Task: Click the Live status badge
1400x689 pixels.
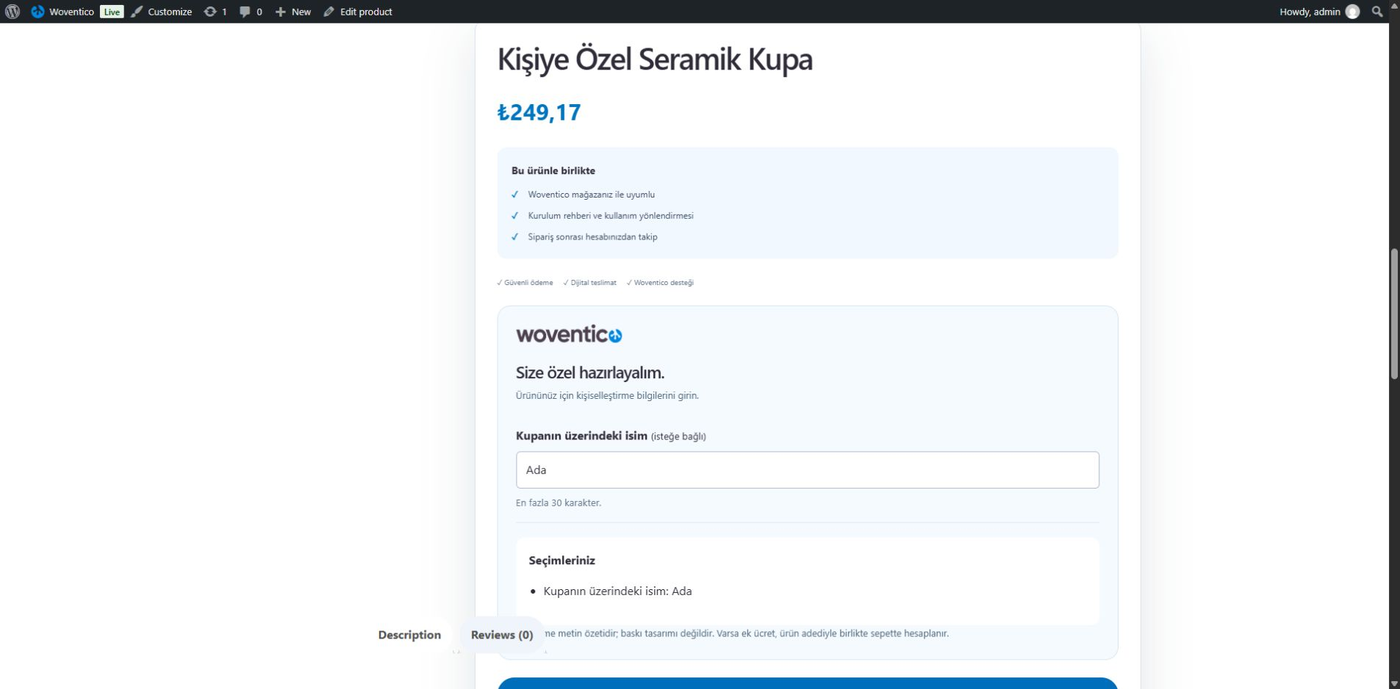Action: (111, 12)
